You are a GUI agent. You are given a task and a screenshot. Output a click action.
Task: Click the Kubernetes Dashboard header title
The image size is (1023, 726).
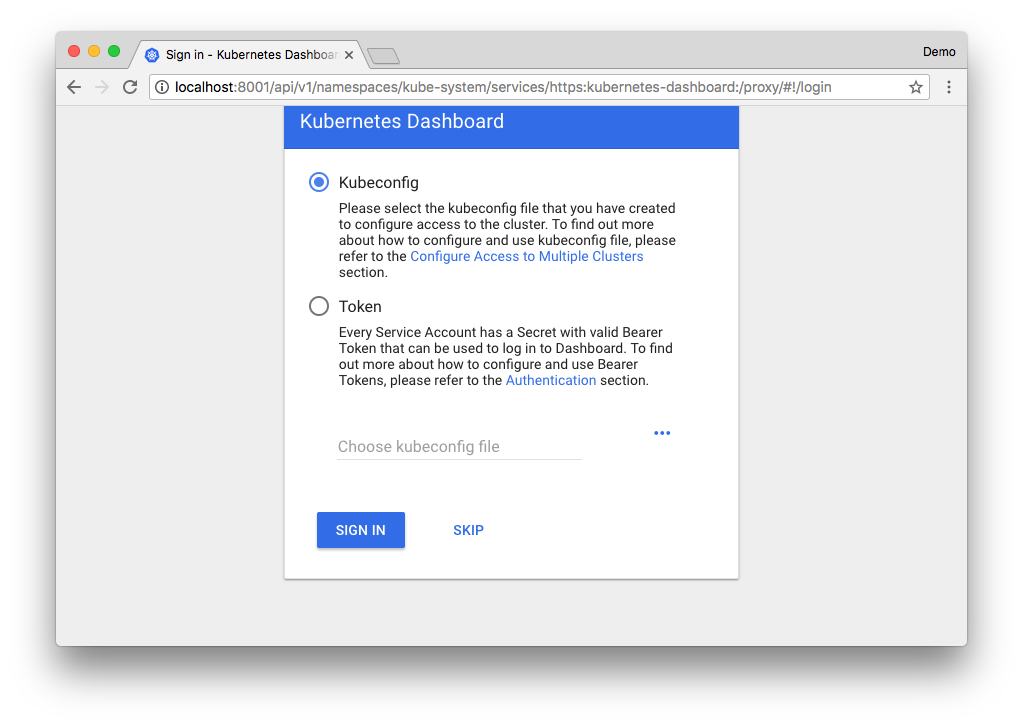[x=402, y=121]
